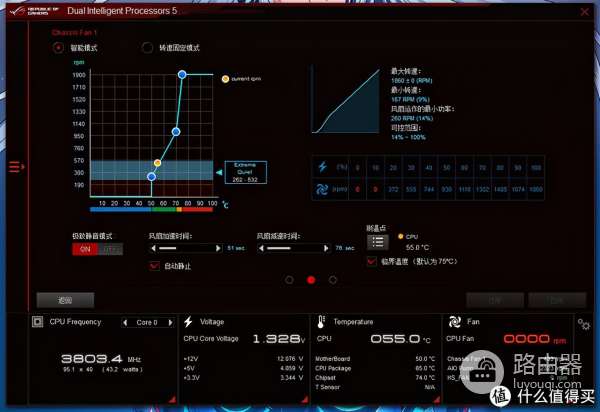
Task: Click the Core 0 selector label
Action: pos(147,322)
